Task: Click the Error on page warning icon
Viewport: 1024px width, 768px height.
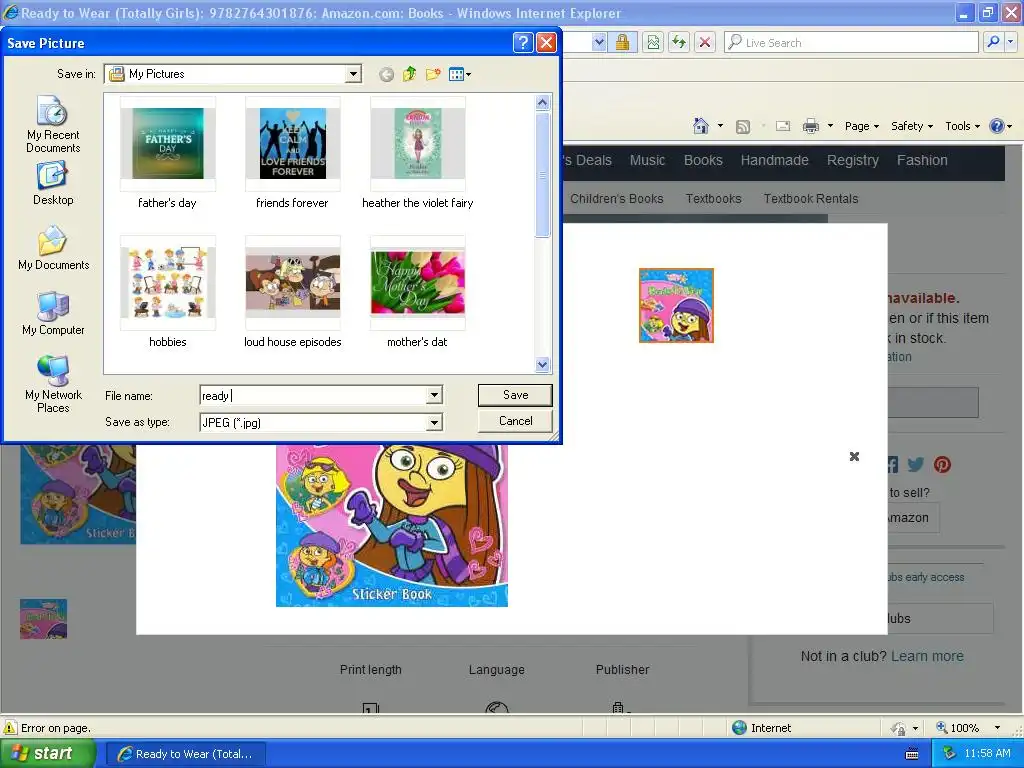Action: tap(10, 728)
